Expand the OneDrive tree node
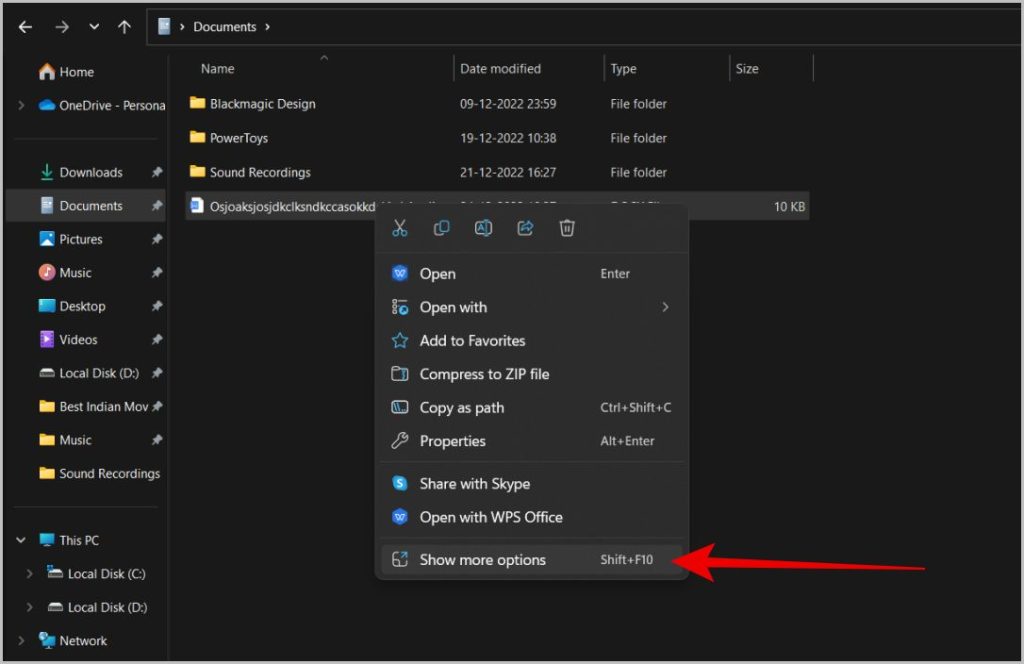 (x=22, y=105)
